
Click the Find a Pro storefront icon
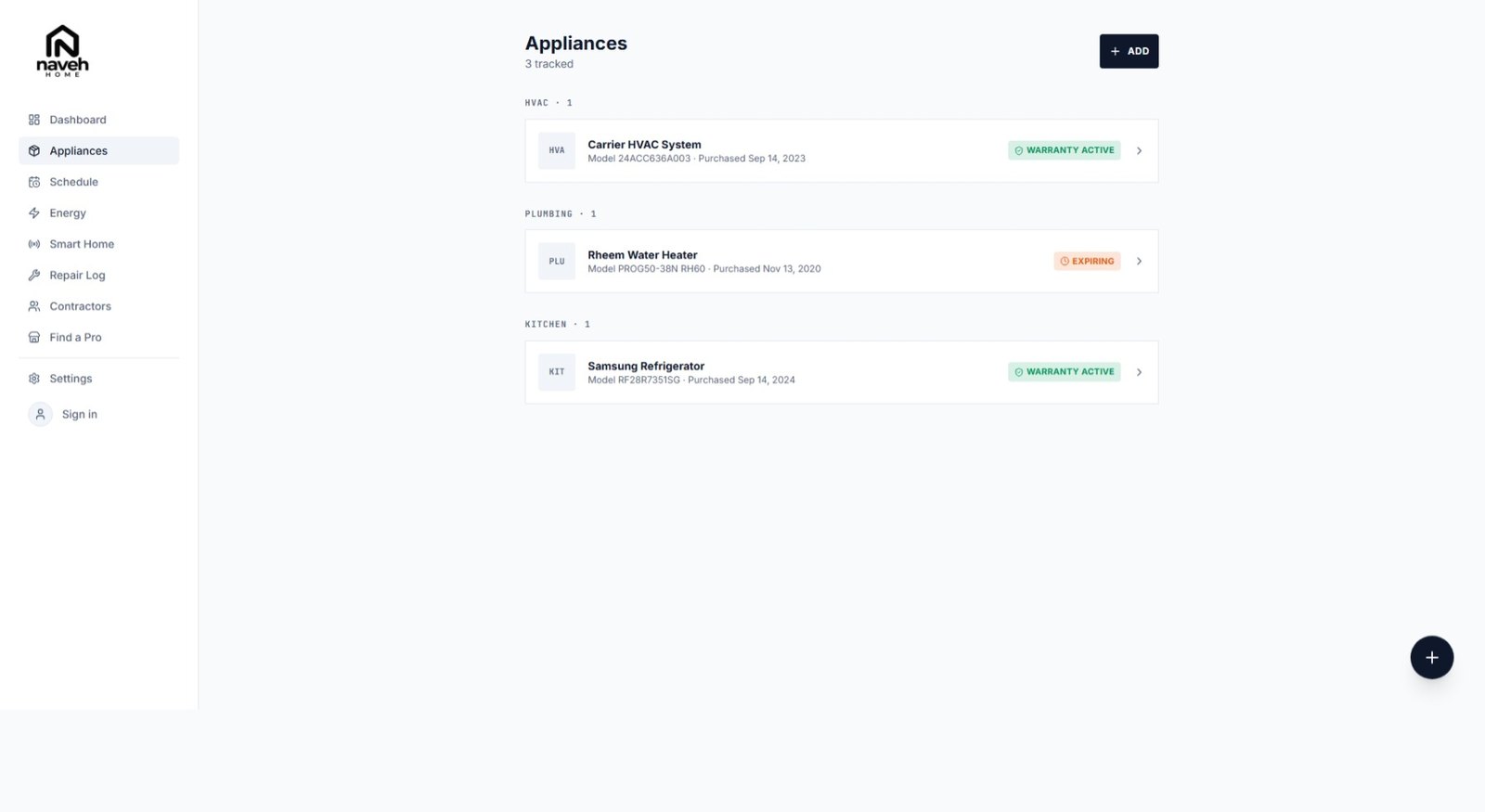[34, 337]
